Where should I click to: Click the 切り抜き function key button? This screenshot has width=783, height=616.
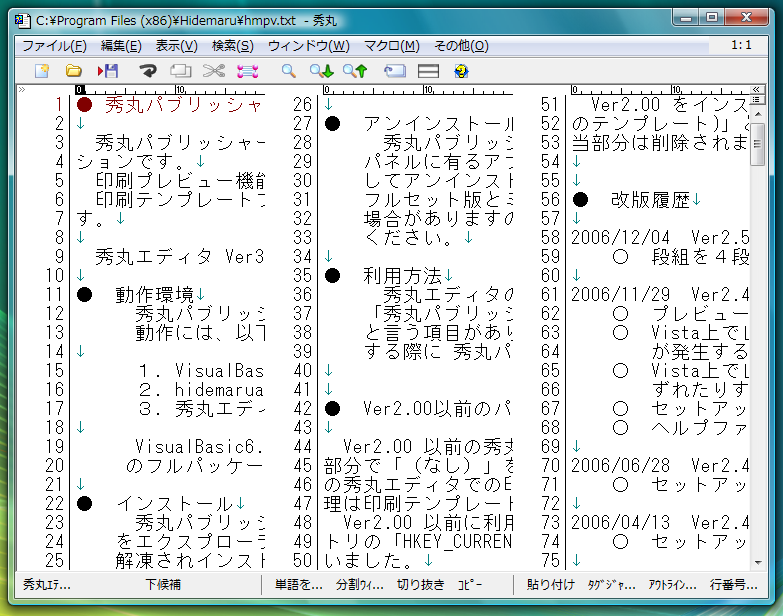click(x=420, y=585)
